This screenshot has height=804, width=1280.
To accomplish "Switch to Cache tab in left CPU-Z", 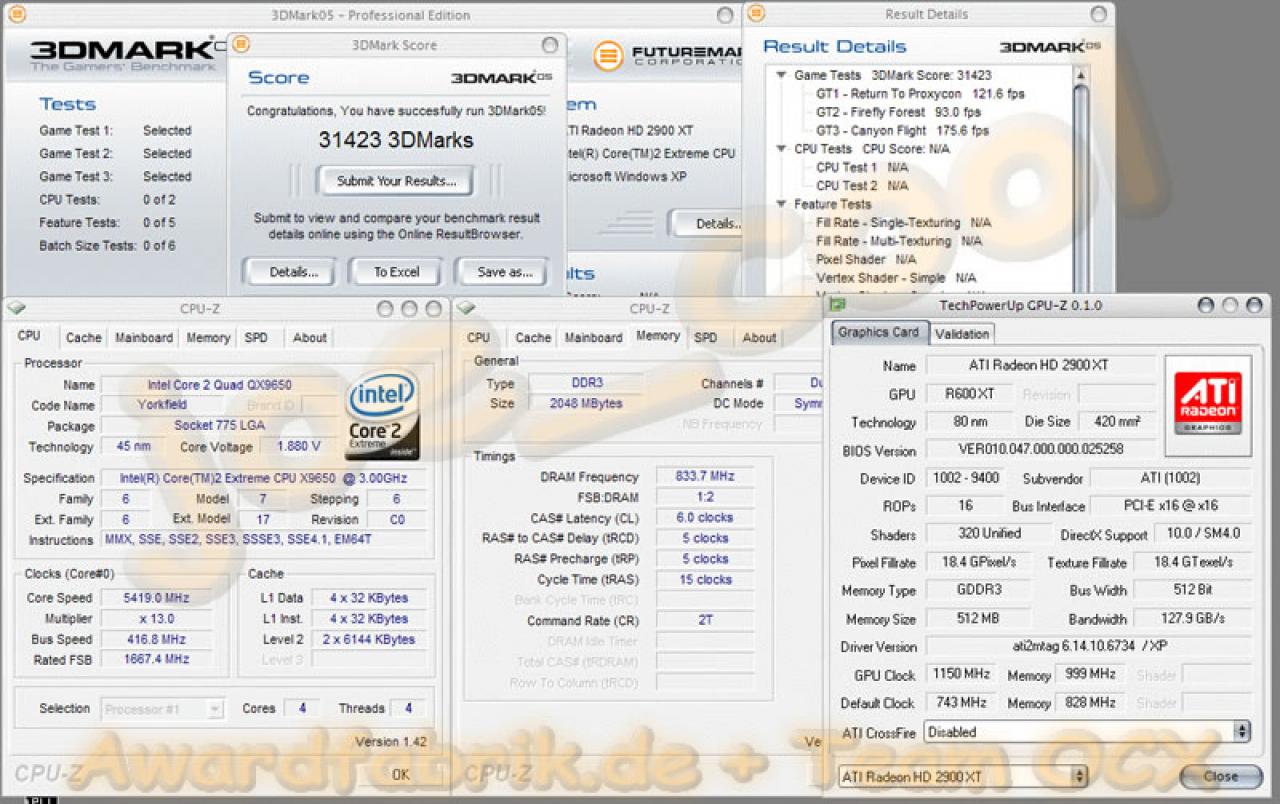I will coord(83,338).
